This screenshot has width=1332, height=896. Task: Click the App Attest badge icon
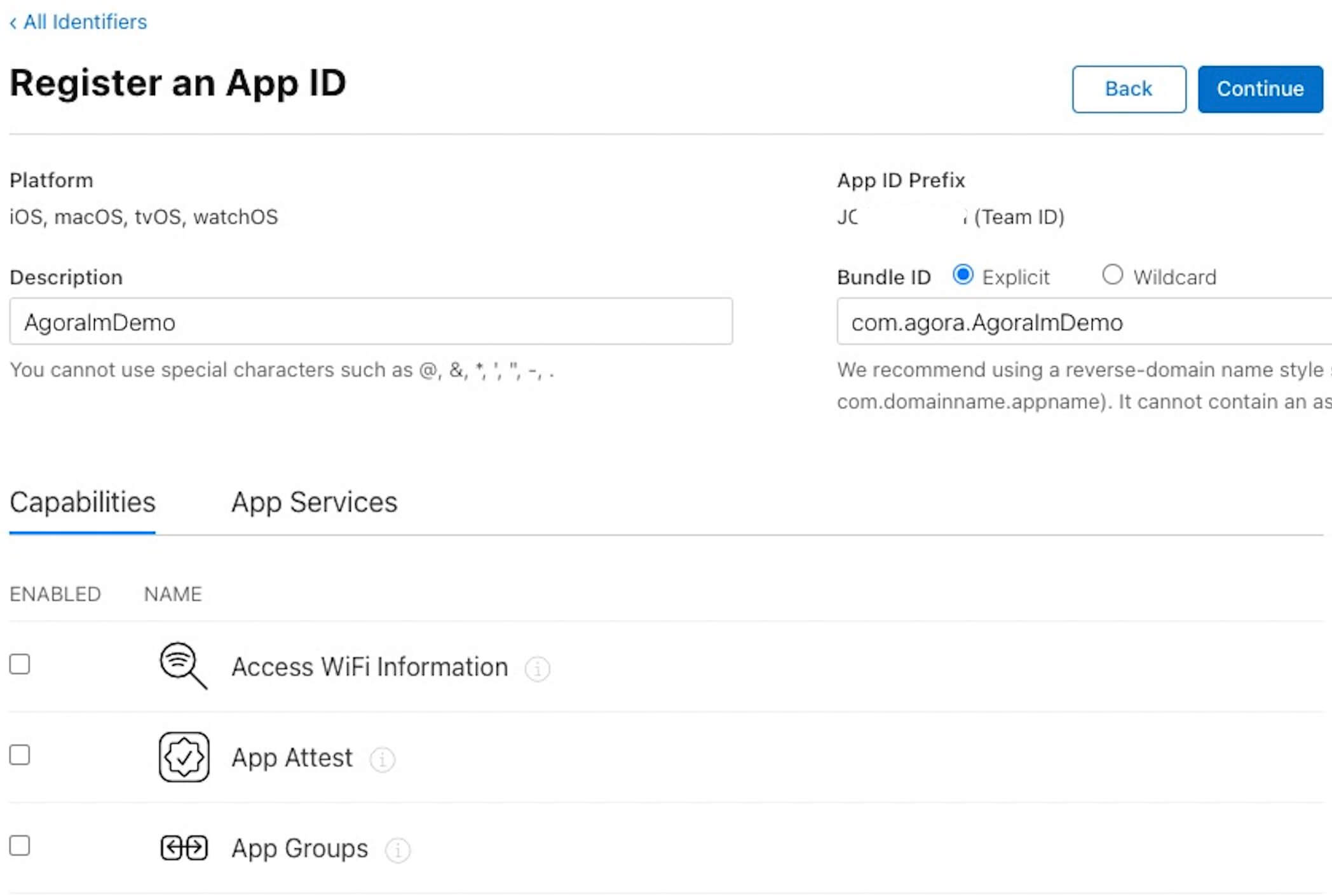point(184,756)
